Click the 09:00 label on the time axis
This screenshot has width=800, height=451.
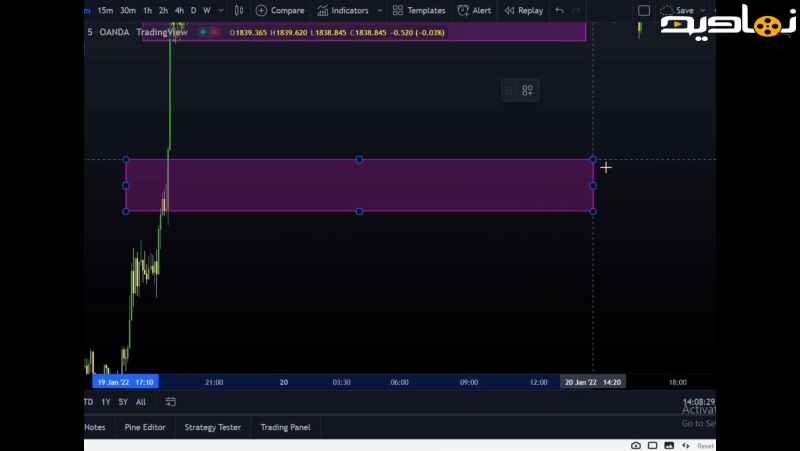tap(469, 382)
